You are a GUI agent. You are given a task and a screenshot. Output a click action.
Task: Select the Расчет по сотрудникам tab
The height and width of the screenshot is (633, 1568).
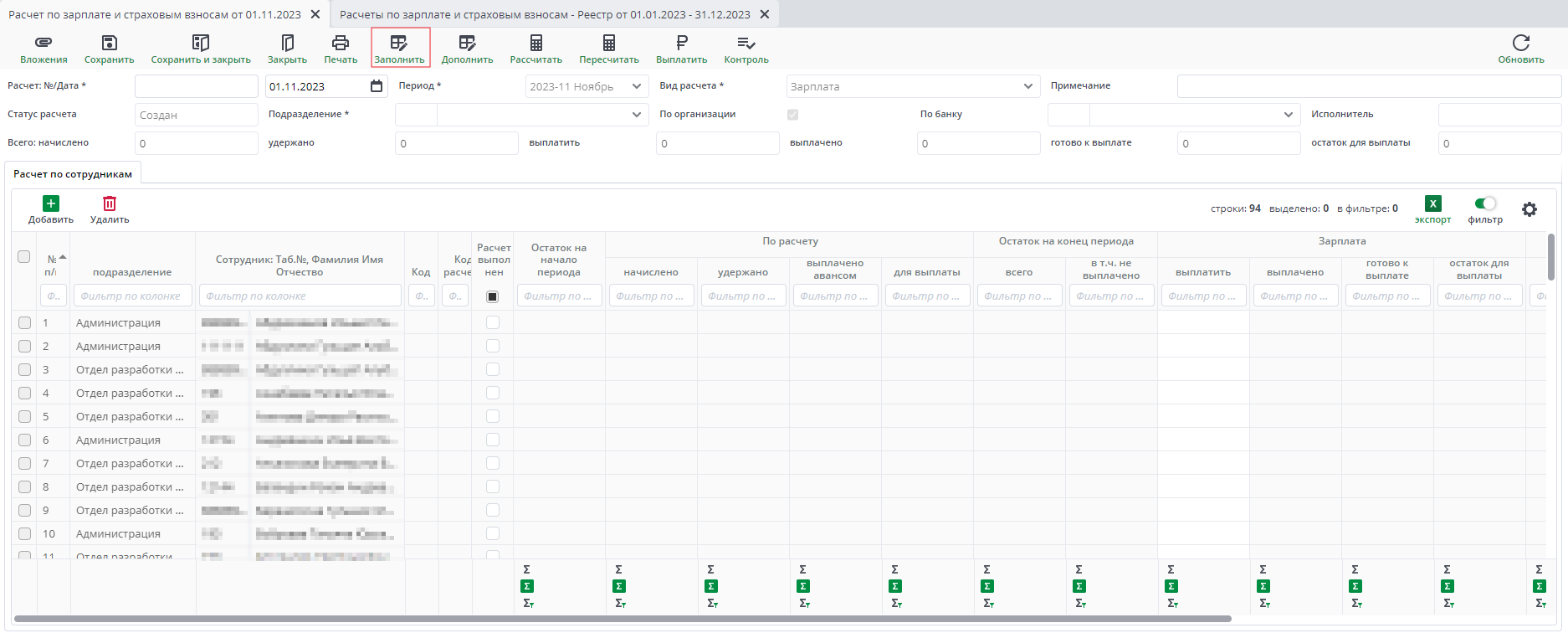click(73, 174)
